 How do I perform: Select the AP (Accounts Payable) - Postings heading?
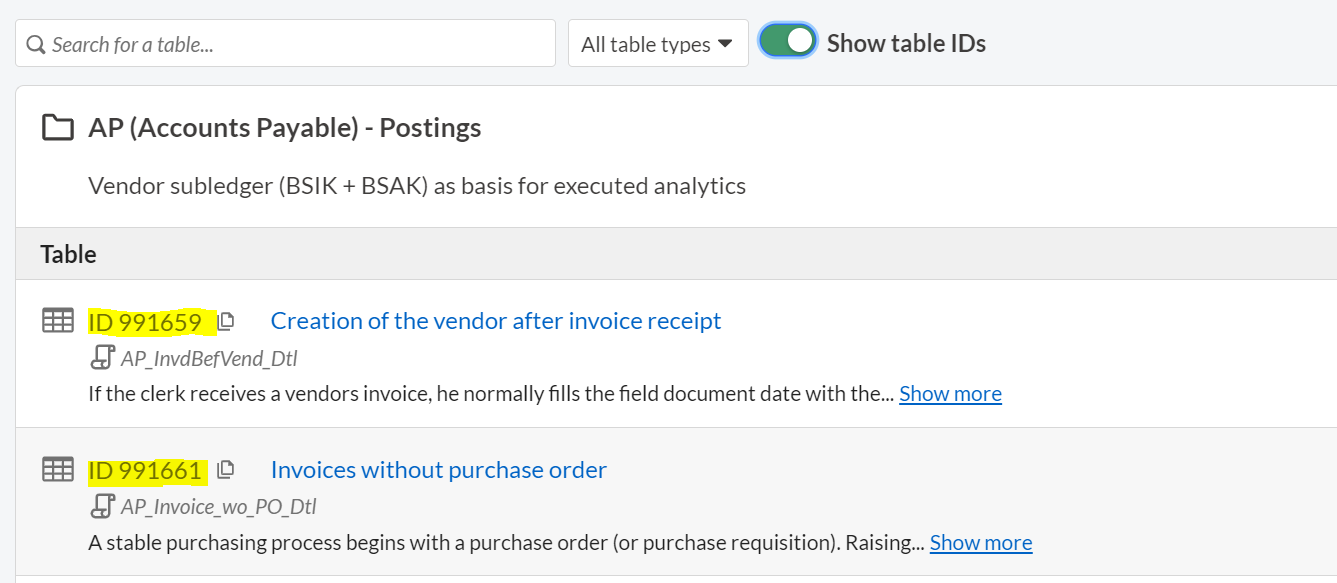[284, 128]
